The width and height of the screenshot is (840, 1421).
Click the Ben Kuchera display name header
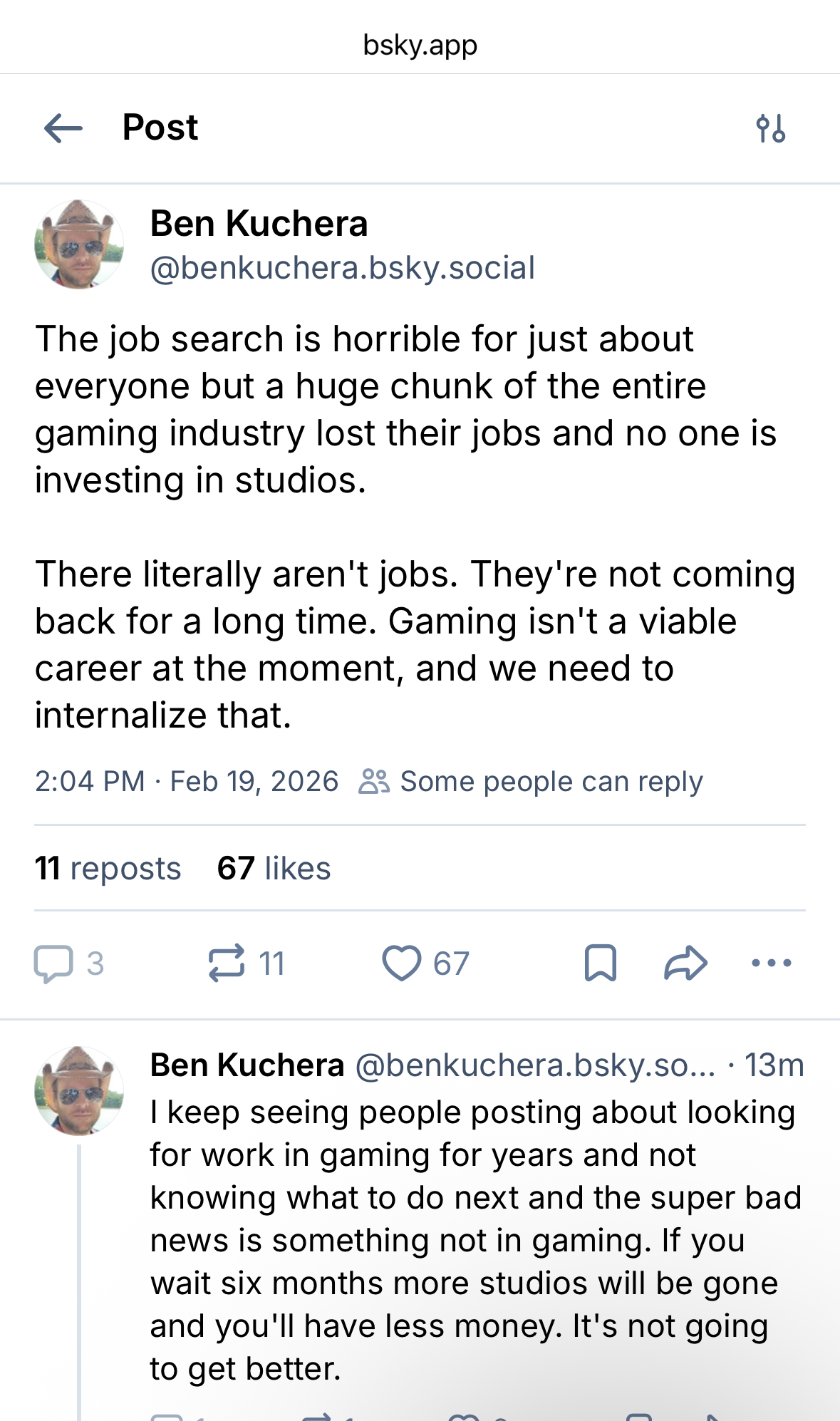pyautogui.click(x=259, y=224)
